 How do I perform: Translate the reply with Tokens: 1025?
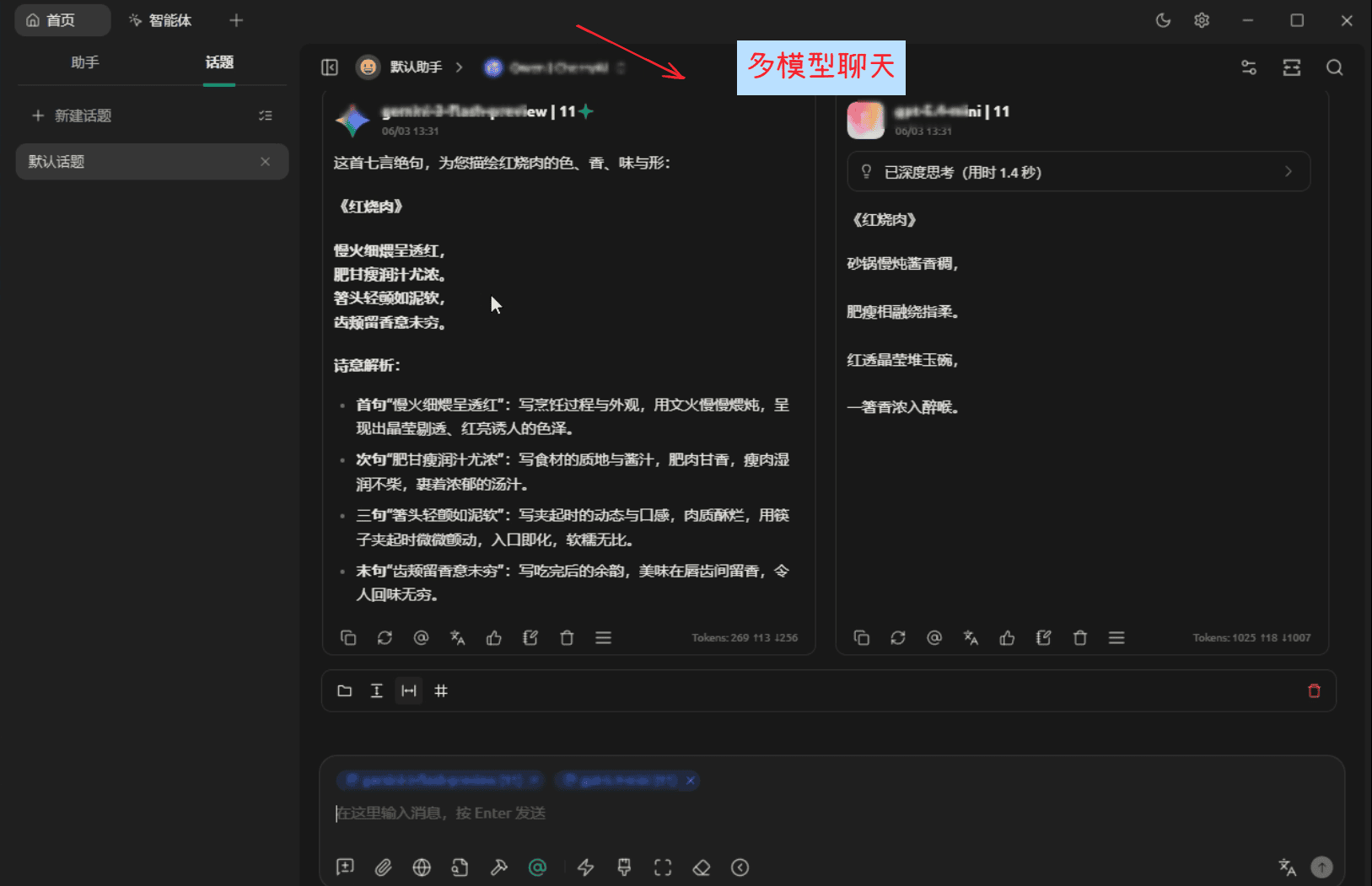click(x=971, y=638)
